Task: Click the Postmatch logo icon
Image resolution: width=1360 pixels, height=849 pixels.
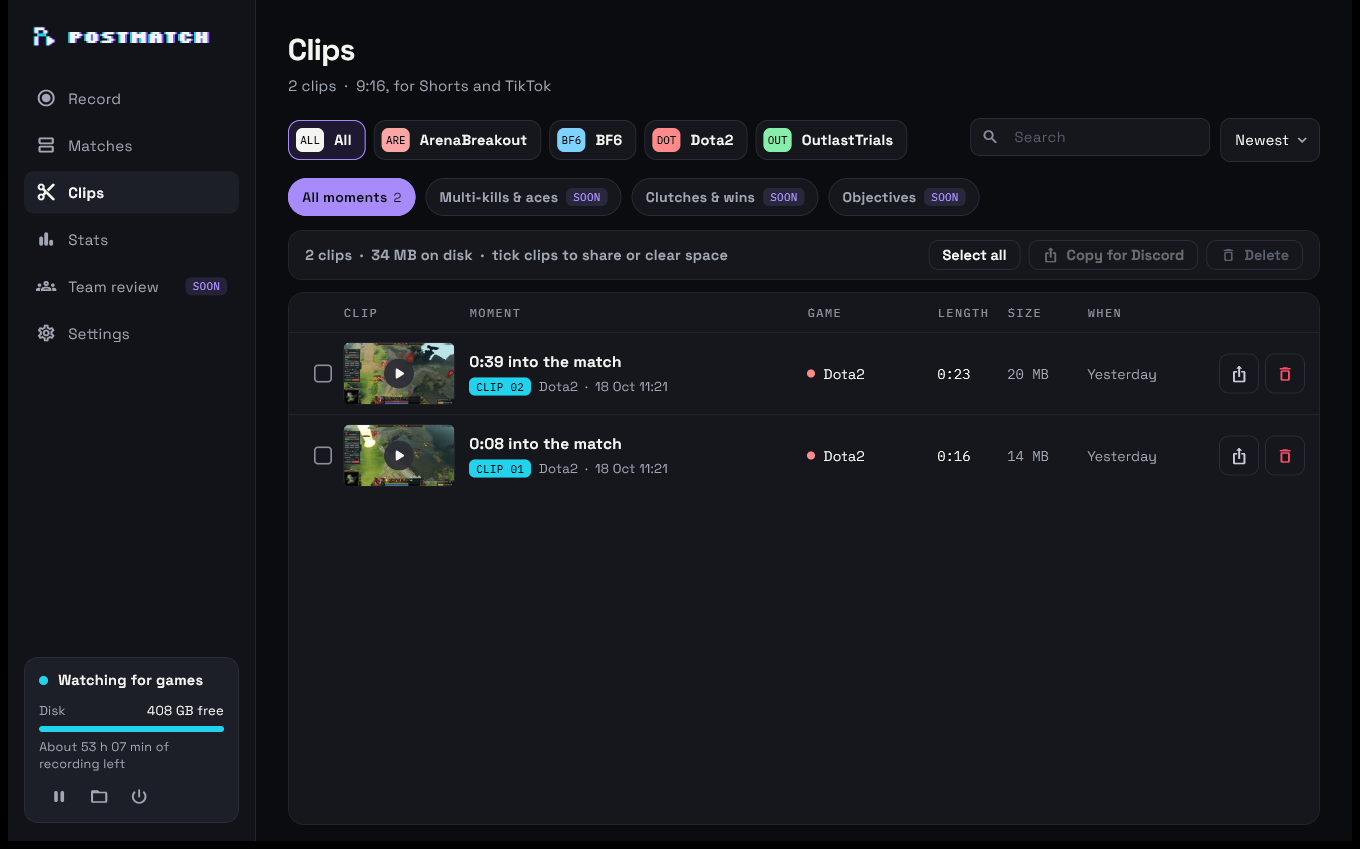Action: 44,37
